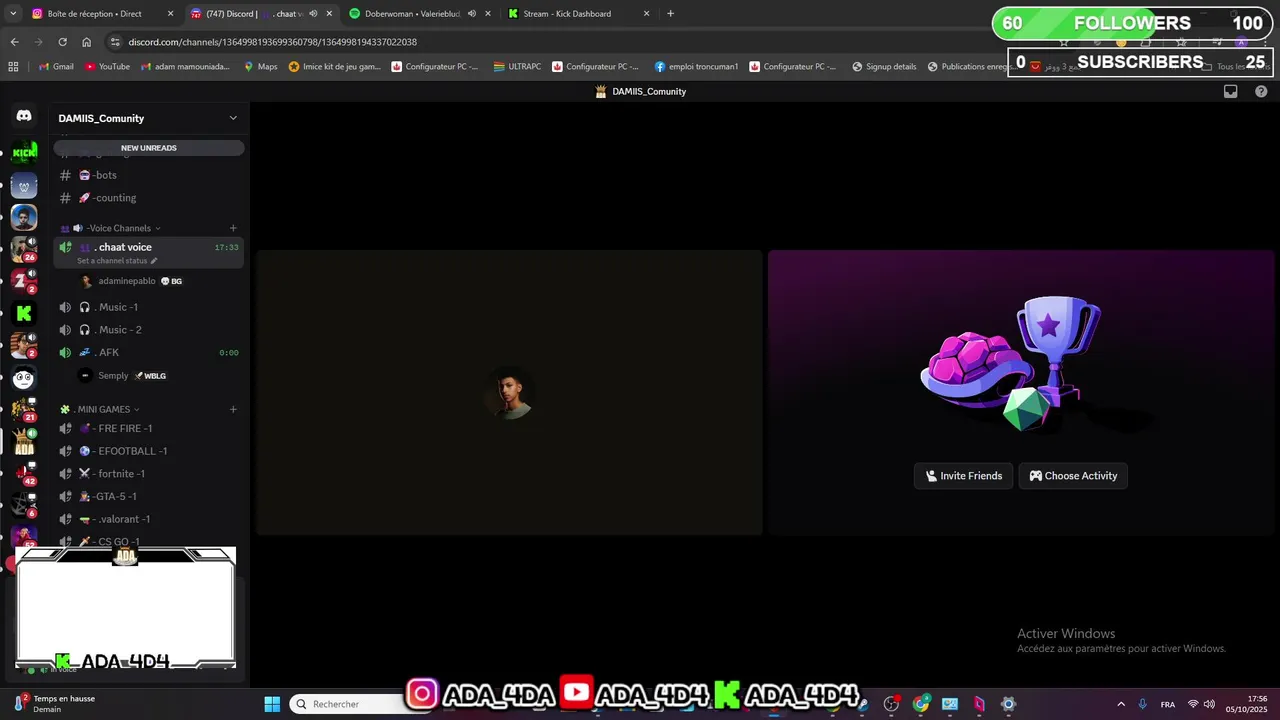1280x720 pixels.
Task: Jump to NEW UNREADS
Action: 149,148
